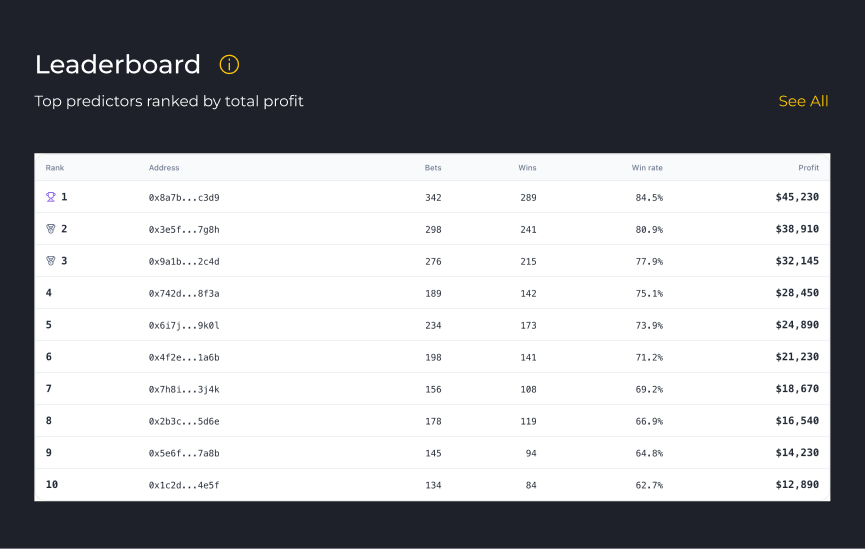The width and height of the screenshot is (866, 549).
Task: Sort by the Bets column header
Action: pos(433,168)
